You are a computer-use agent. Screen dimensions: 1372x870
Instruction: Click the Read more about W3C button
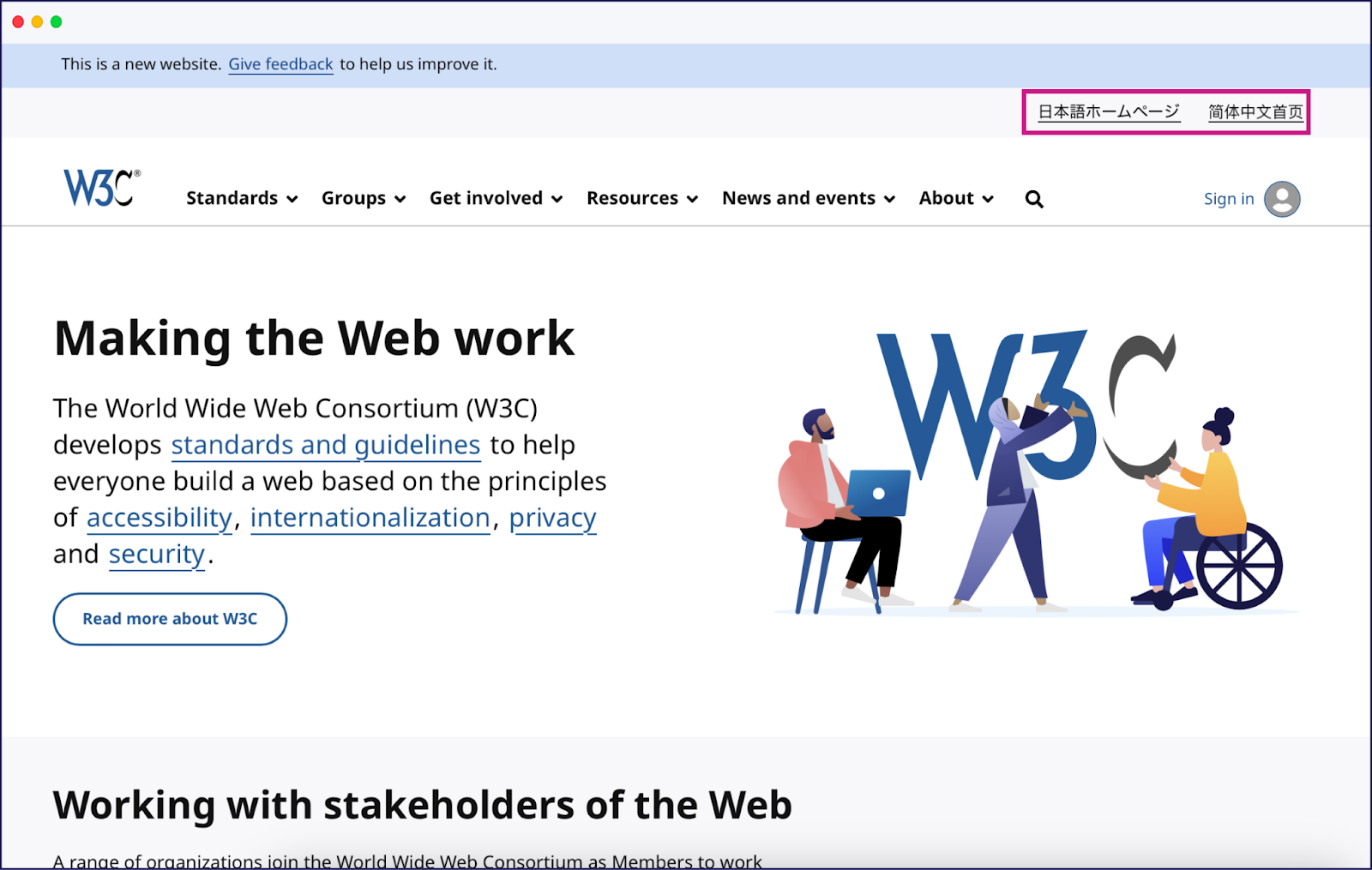pos(169,619)
